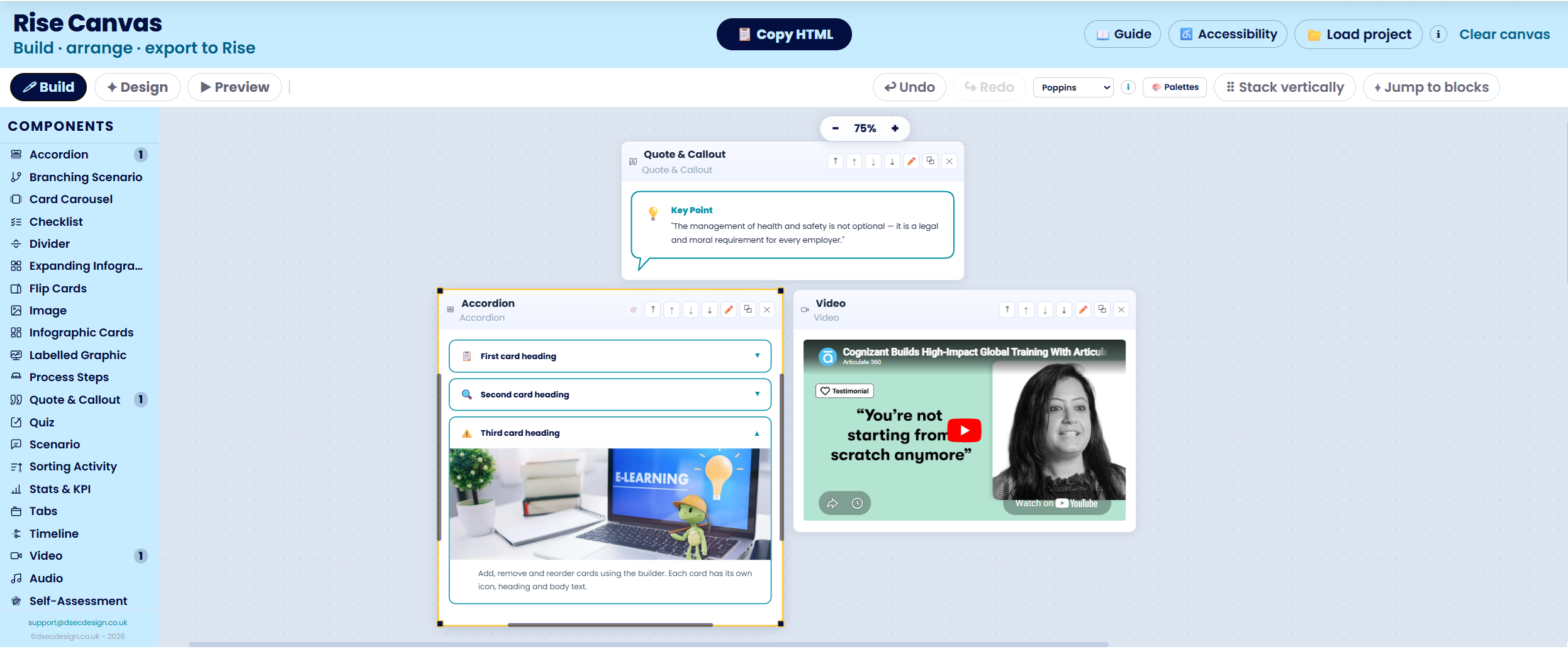Expand First card heading accordion
Viewport: 1568px width, 649px height.
click(610, 357)
